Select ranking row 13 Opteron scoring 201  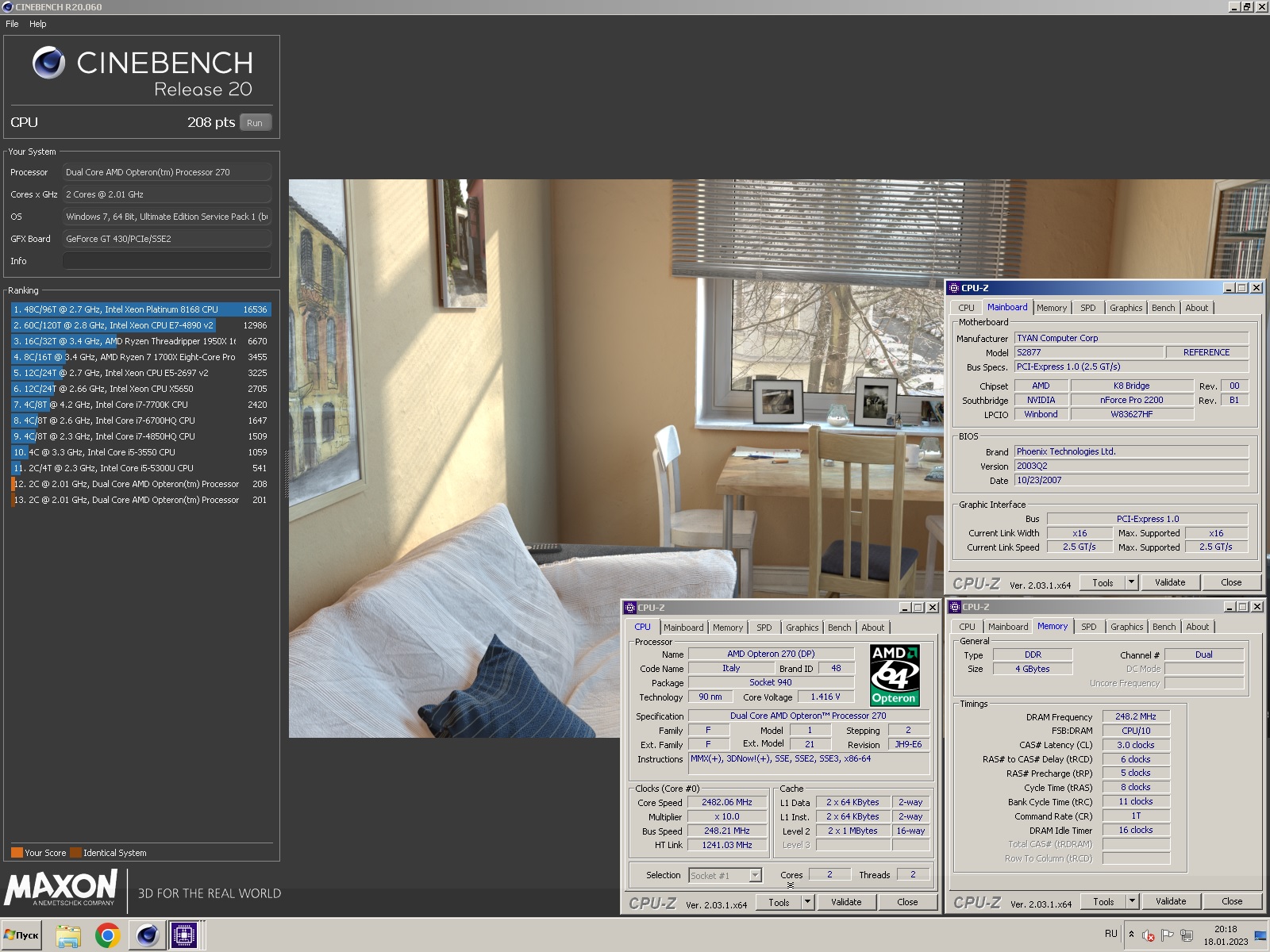(140, 500)
